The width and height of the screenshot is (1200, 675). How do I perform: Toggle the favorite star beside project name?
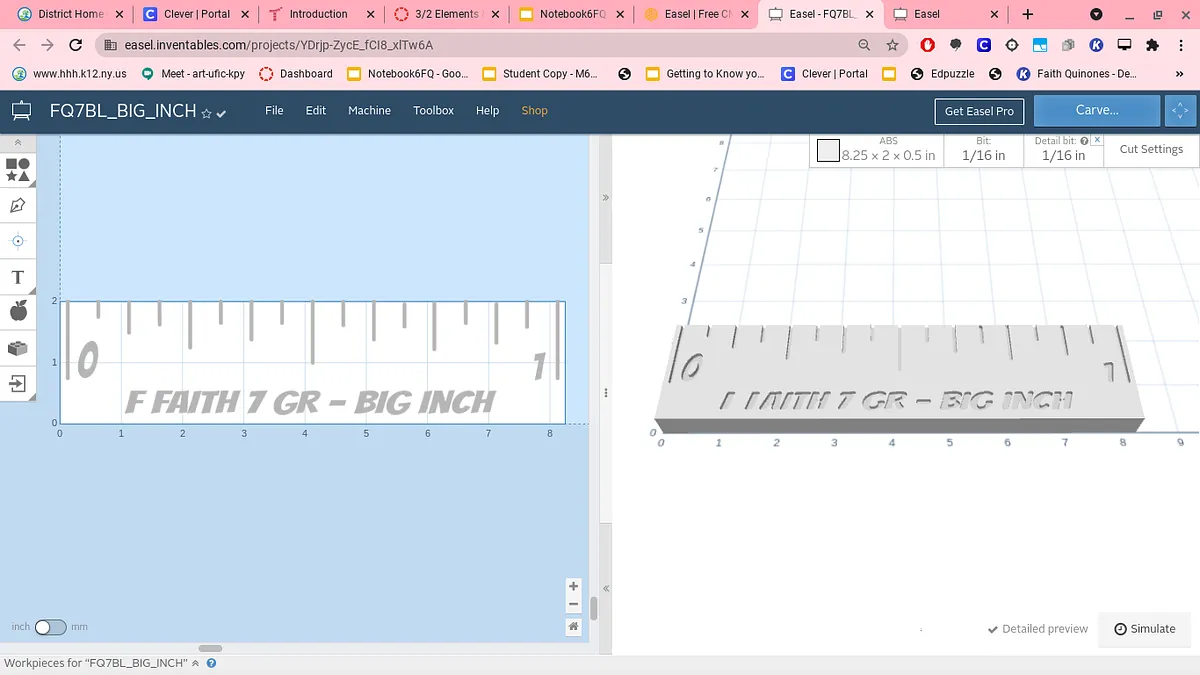206,113
